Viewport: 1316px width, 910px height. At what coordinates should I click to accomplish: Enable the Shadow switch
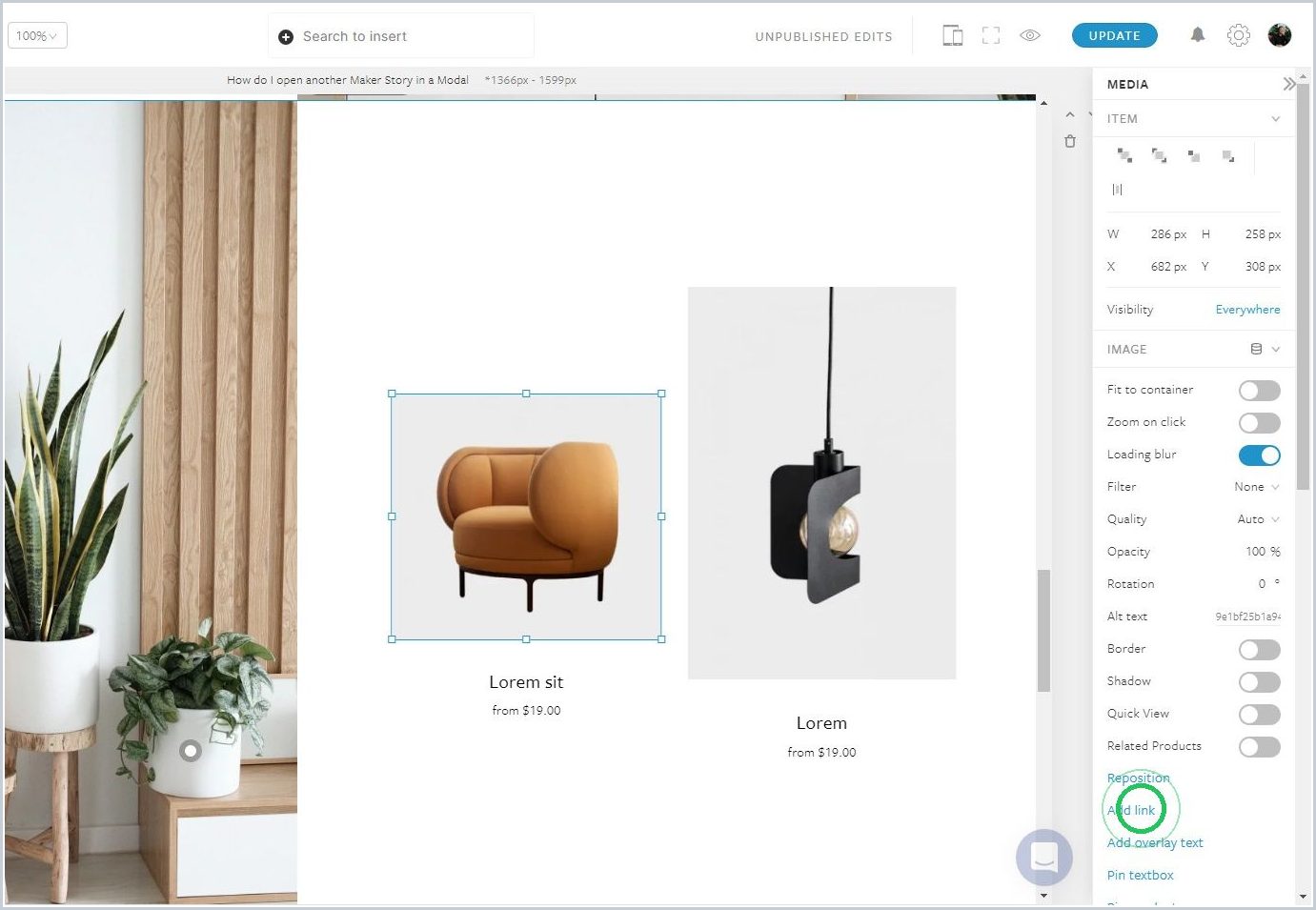tap(1259, 681)
